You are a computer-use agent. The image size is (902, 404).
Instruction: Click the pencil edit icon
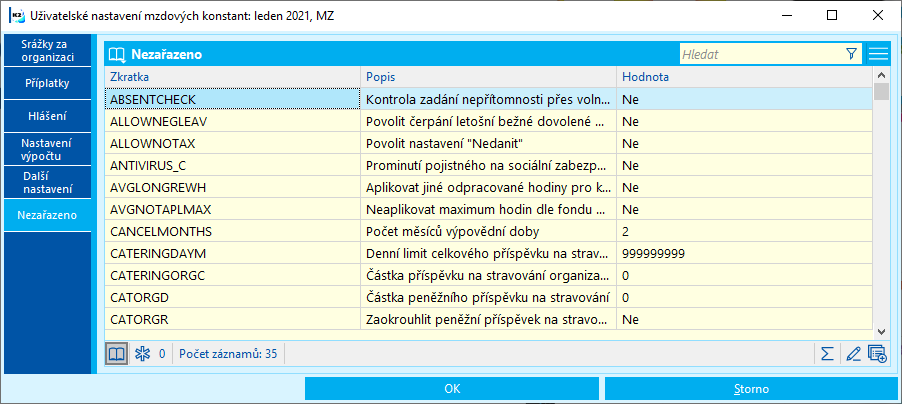pos(853,355)
